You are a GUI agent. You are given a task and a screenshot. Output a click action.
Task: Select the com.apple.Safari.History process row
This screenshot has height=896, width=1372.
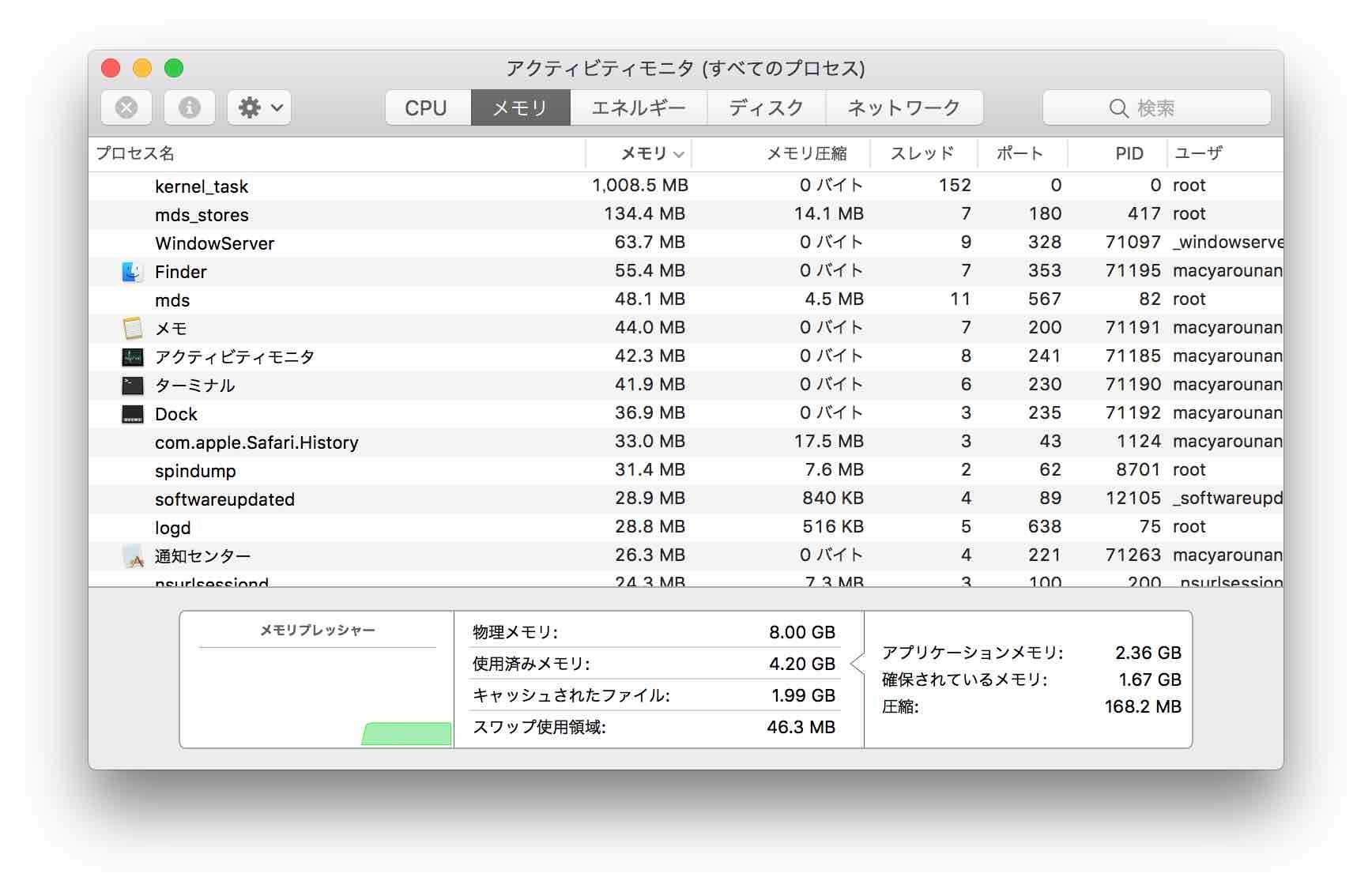[686, 442]
